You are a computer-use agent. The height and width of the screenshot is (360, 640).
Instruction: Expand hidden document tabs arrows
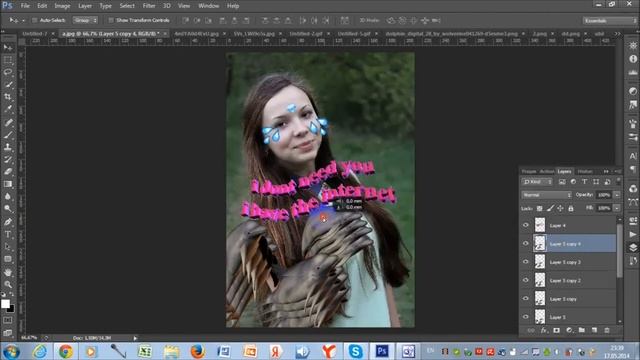tap(618, 33)
